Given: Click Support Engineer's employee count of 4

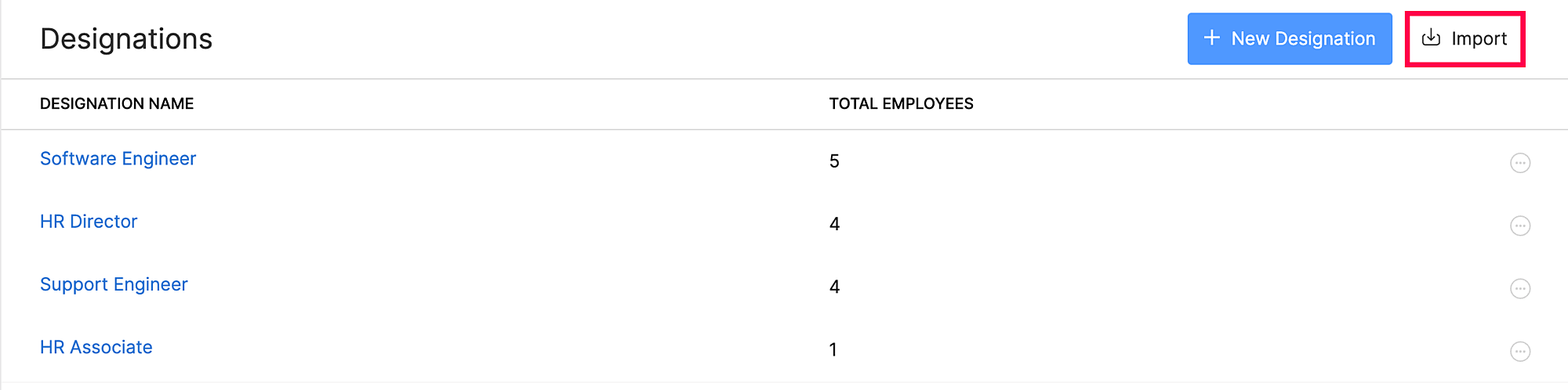Looking at the screenshot, I should [x=834, y=287].
